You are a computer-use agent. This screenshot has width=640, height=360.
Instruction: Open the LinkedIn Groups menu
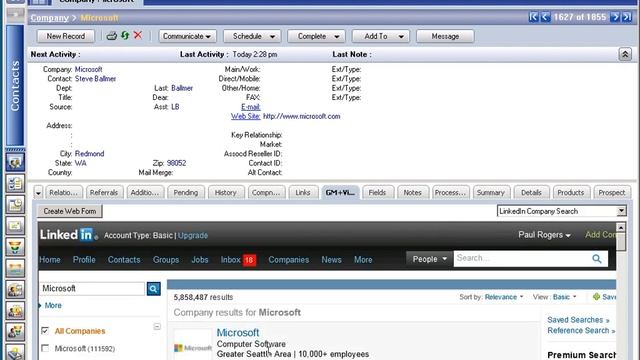pos(166,260)
